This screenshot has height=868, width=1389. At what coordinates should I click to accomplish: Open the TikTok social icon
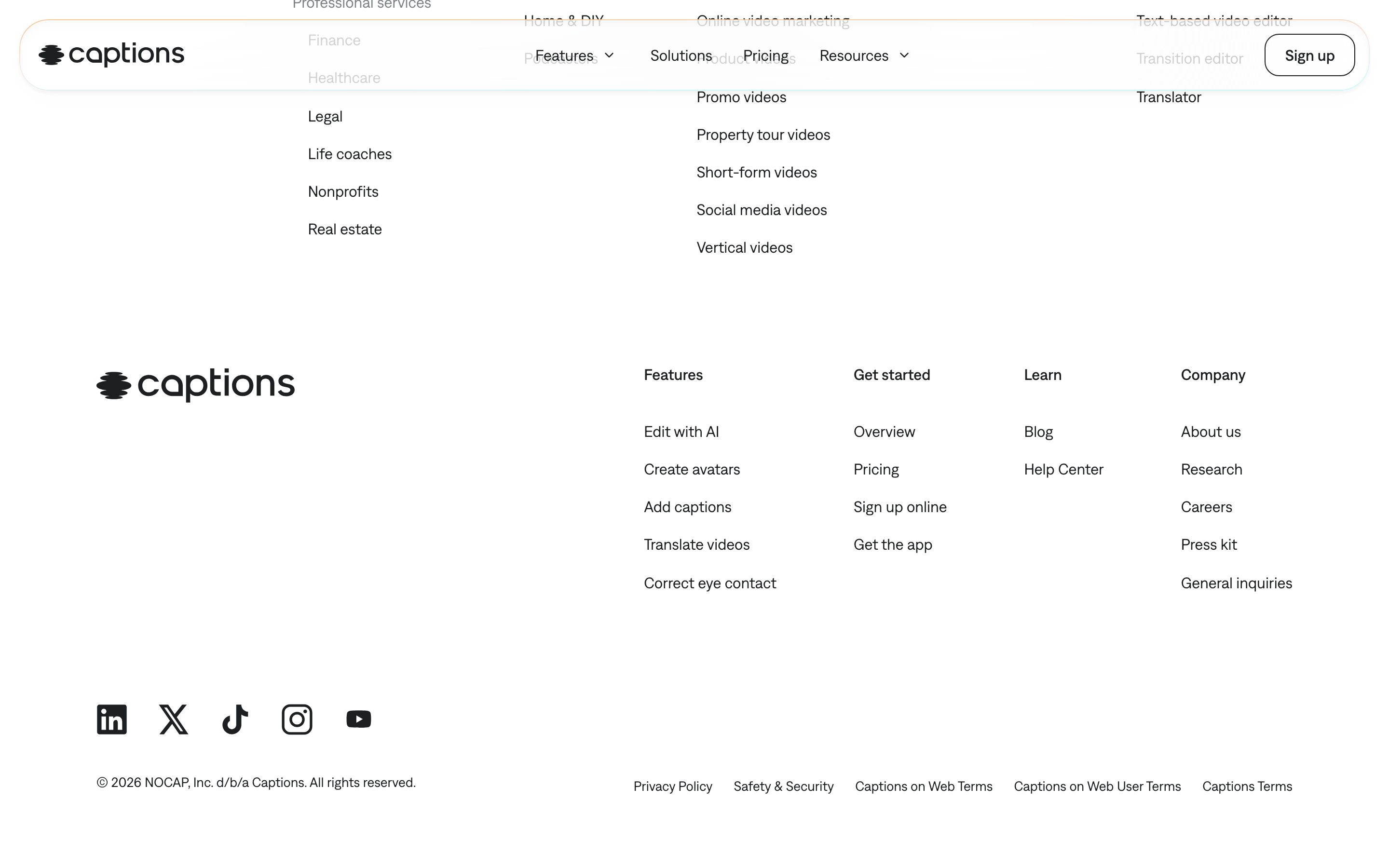pos(235,719)
